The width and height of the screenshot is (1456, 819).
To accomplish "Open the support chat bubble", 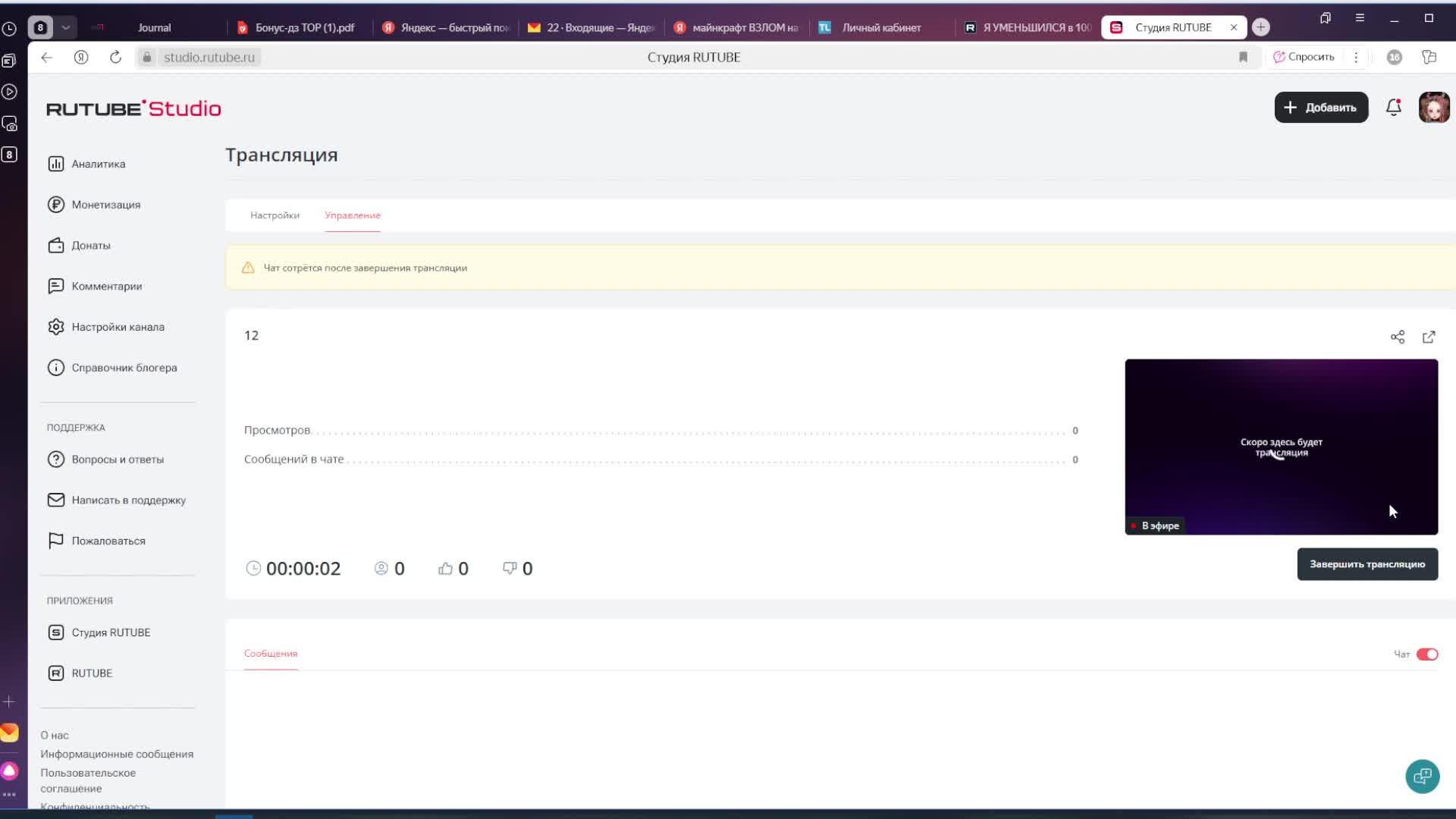I will coord(1423,777).
